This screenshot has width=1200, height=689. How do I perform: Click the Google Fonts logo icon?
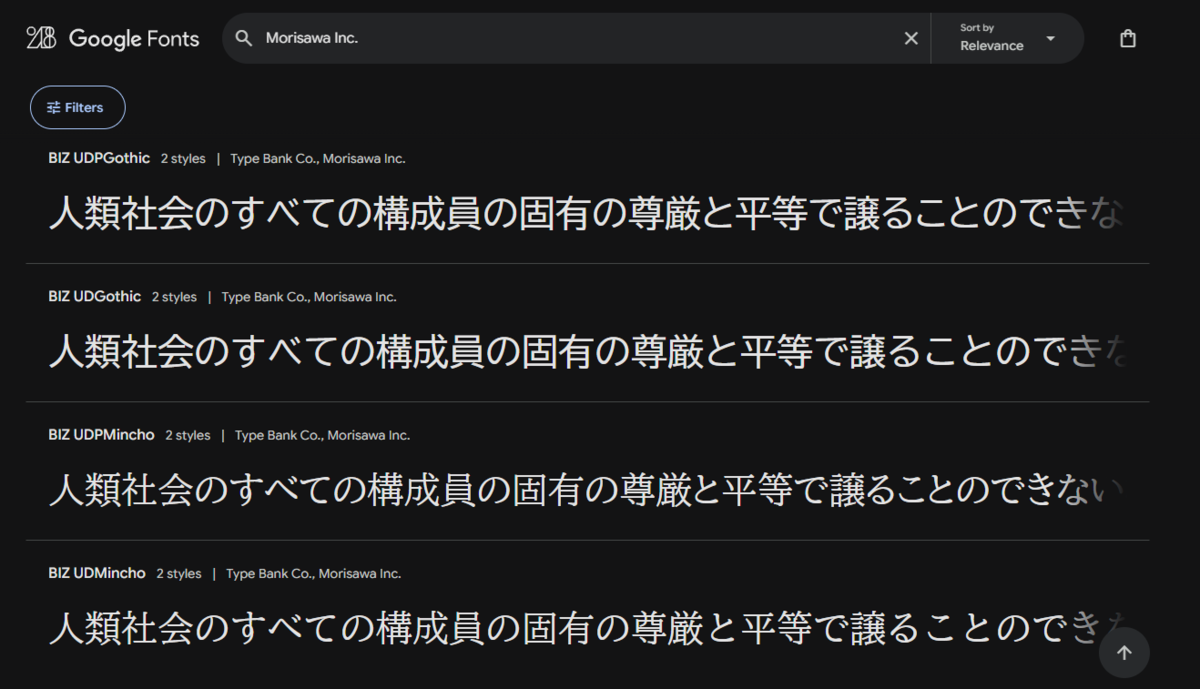(x=41, y=38)
